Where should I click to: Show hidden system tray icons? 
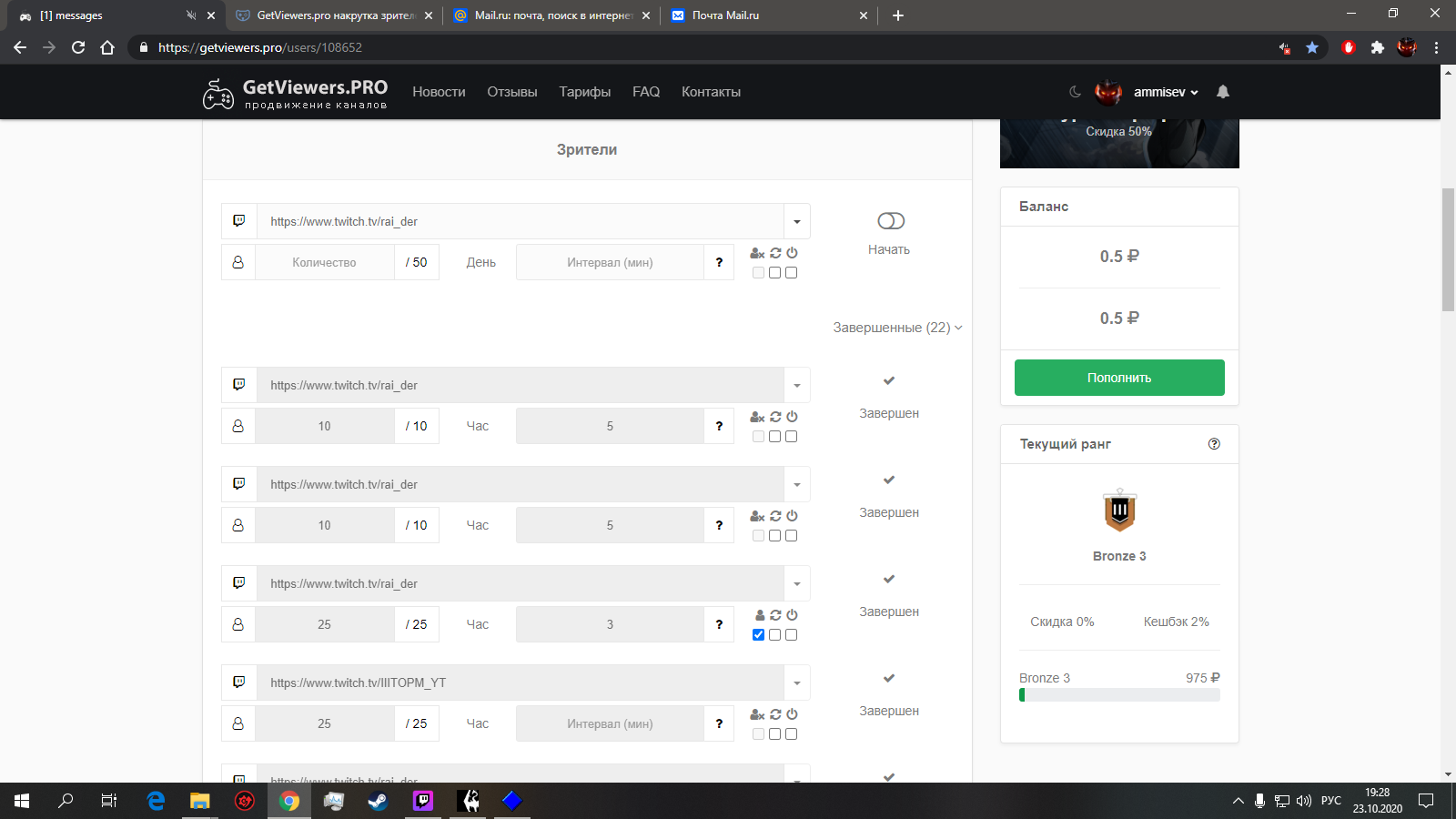[1238, 801]
